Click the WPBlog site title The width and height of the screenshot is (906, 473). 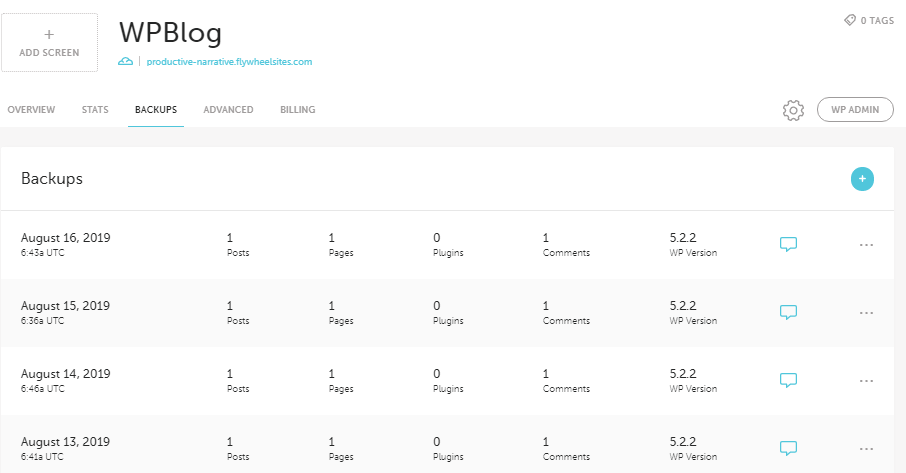click(170, 32)
